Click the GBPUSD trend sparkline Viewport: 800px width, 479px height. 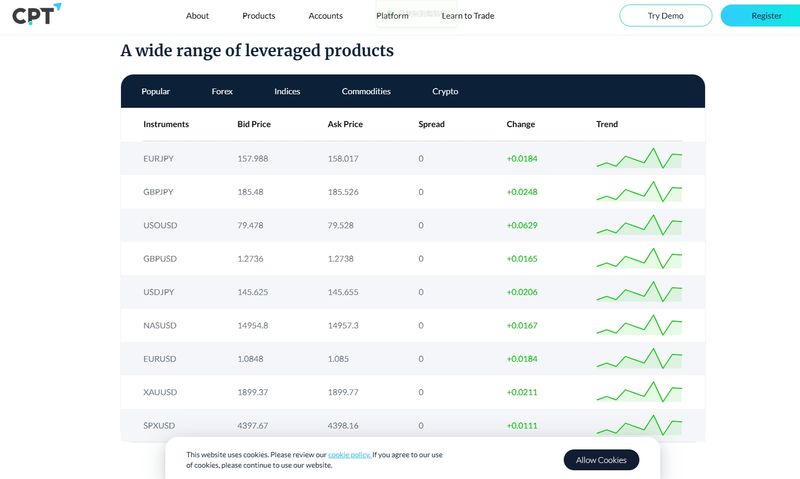click(639, 258)
